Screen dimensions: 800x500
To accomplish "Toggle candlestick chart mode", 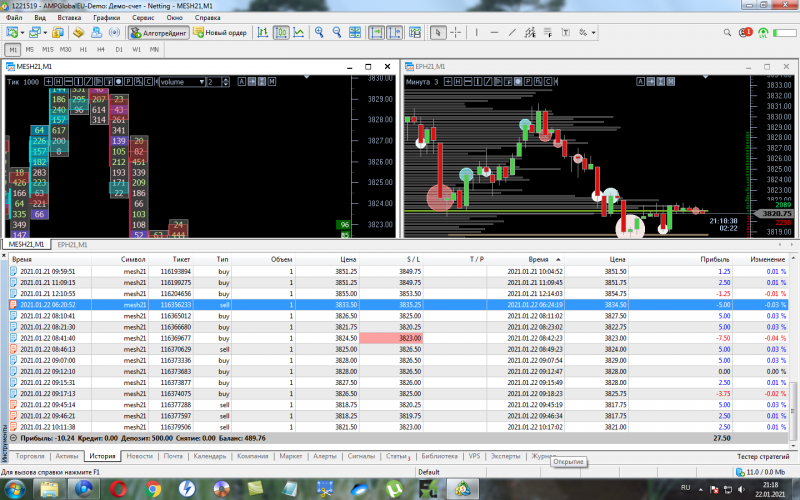I will click(281, 33).
